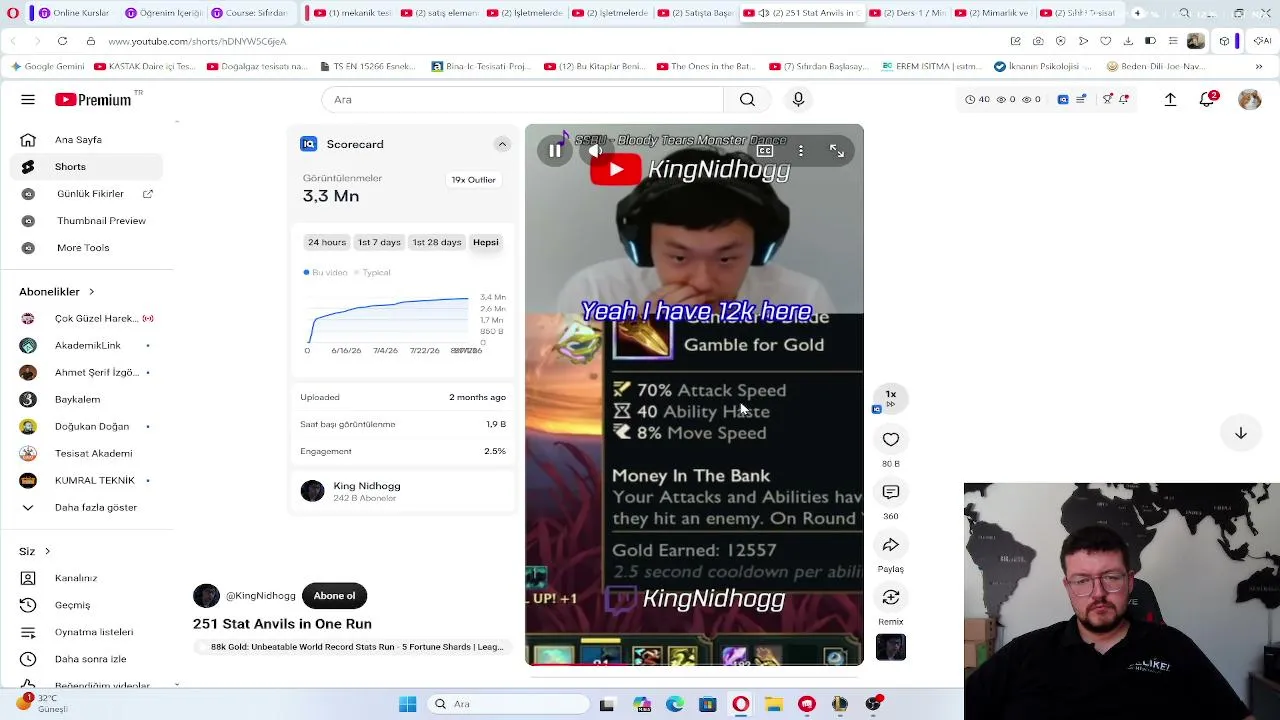Image resolution: width=1280 pixels, height=720 pixels.
Task: Open Çok Güzel Hareketler subscription
Action: pos(87,319)
